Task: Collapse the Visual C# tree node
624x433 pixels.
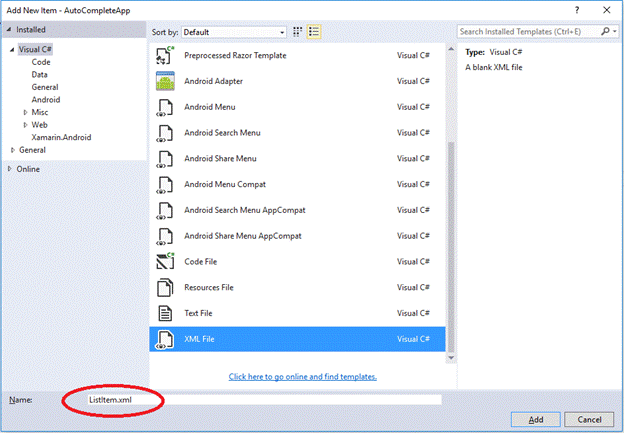Action: (x=12, y=50)
